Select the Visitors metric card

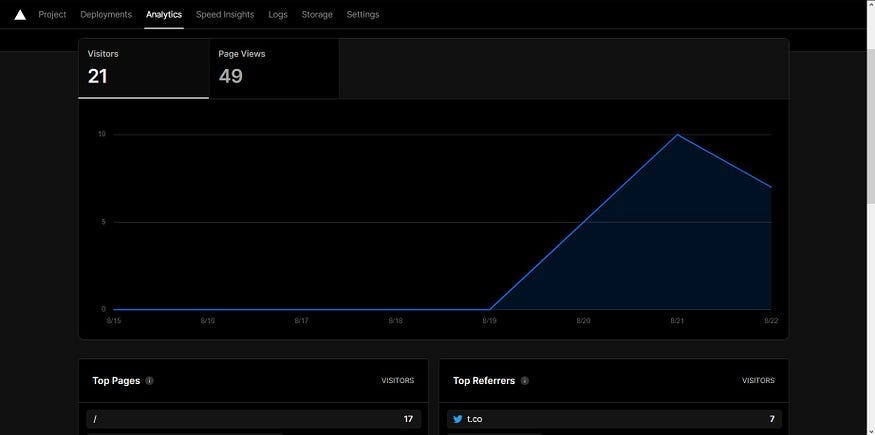pos(144,69)
